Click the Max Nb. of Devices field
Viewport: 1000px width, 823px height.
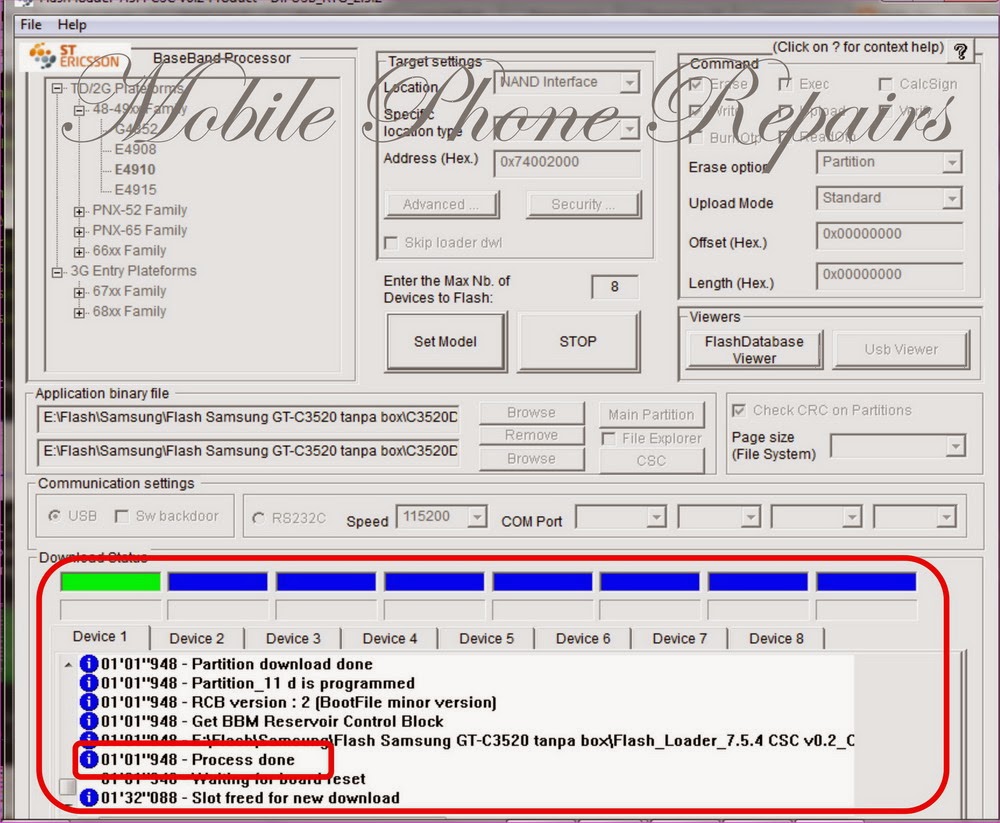click(x=614, y=287)
